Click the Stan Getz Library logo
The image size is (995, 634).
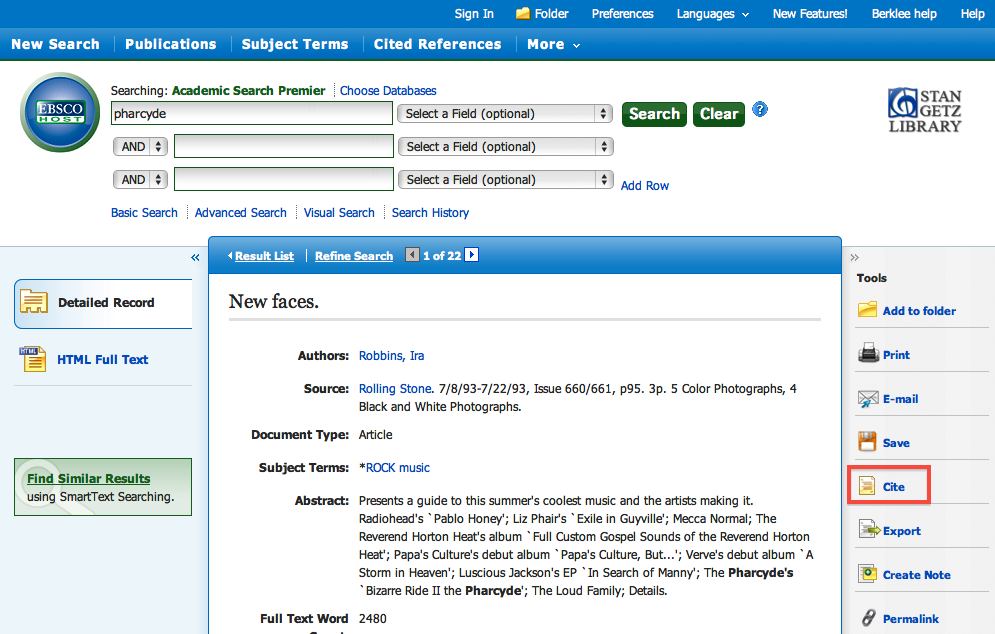point(925,110)
